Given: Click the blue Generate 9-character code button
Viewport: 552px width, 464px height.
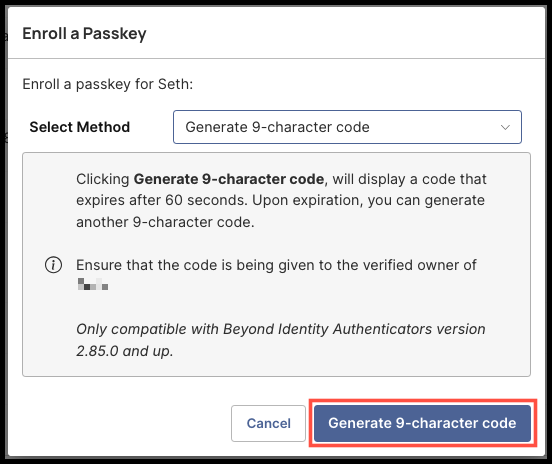Looking at the screenshot, I should pos(422,423).
